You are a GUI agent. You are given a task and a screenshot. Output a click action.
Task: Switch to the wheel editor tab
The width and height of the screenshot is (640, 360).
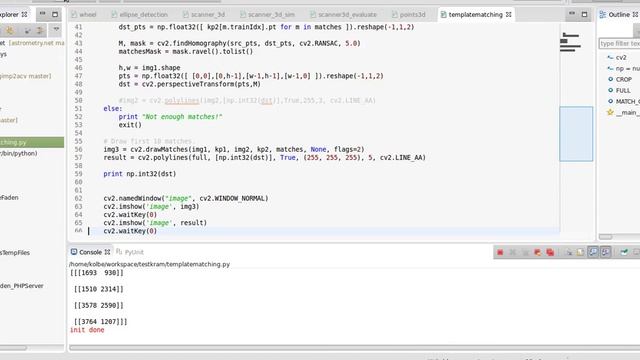tap(84, 15)
